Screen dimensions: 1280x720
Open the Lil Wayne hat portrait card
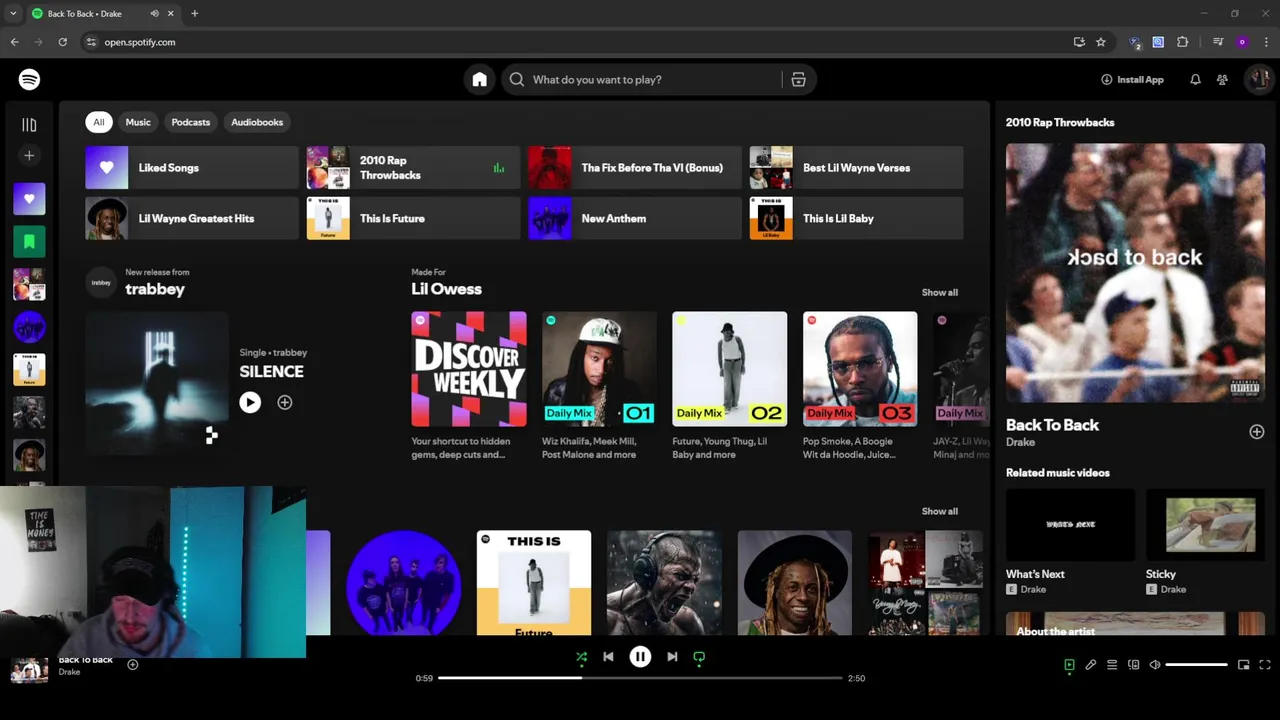pyautogui.click(x=795, y=583)
